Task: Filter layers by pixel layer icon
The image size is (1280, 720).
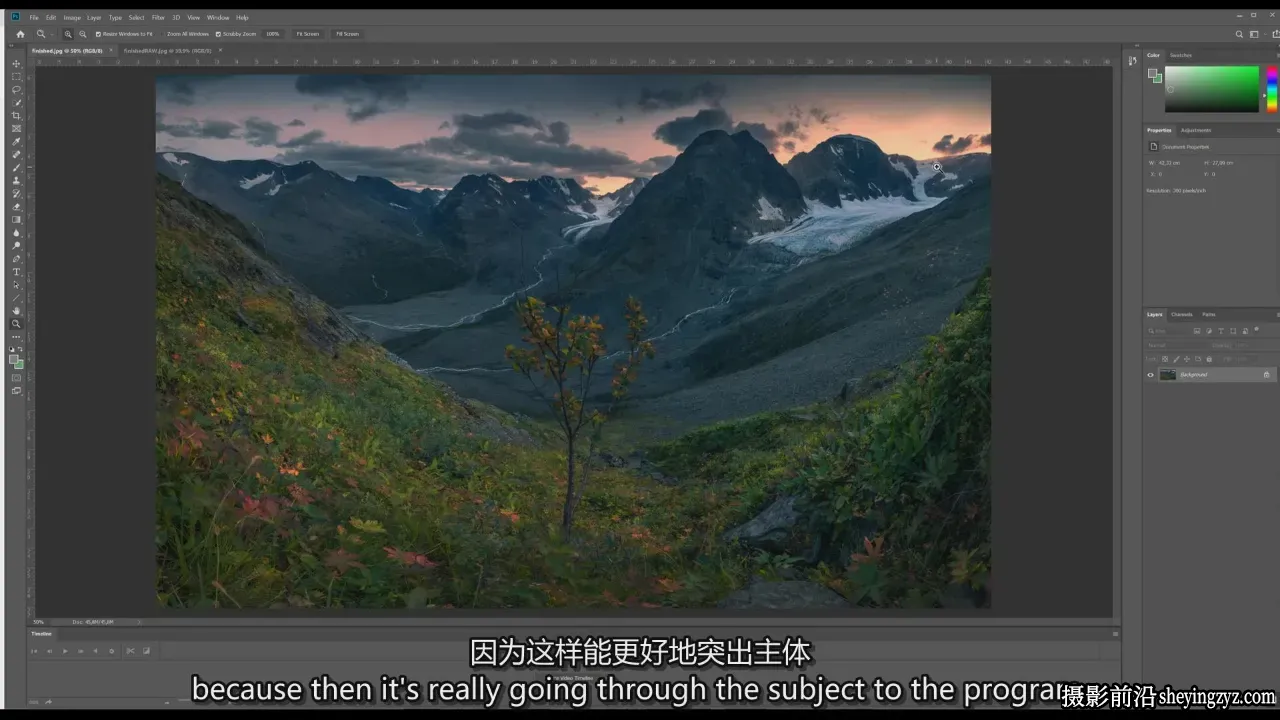Action: (x=1198, y=331)
